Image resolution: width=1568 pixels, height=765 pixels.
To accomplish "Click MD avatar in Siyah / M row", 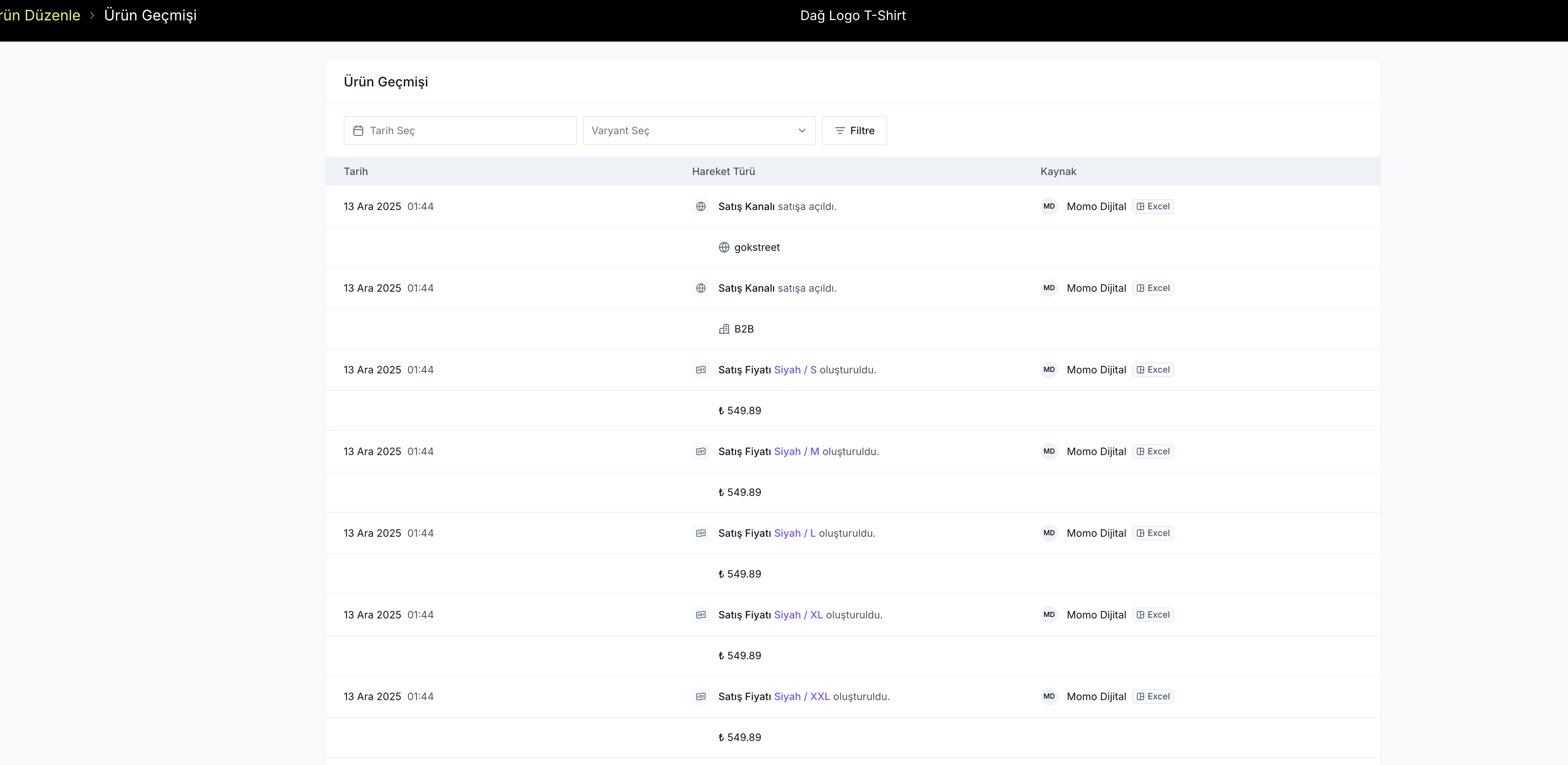I will click(1049, 451).
